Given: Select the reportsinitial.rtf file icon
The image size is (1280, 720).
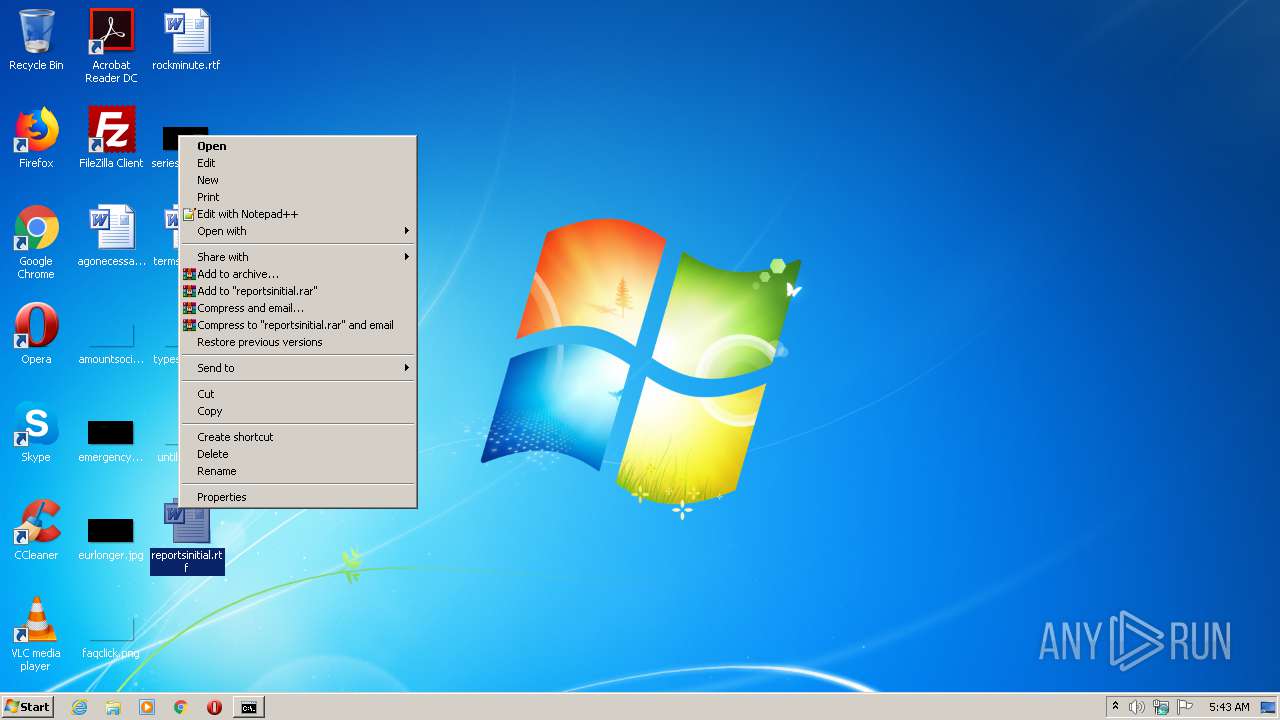Looking at the screenshot, I should pyautogui.click(x=187, y=538).
